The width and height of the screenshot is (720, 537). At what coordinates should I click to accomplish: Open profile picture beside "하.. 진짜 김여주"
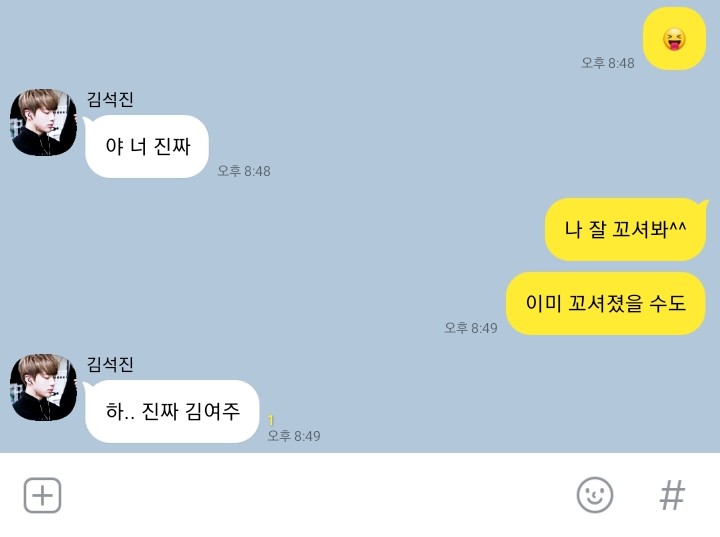coord(44,387)
